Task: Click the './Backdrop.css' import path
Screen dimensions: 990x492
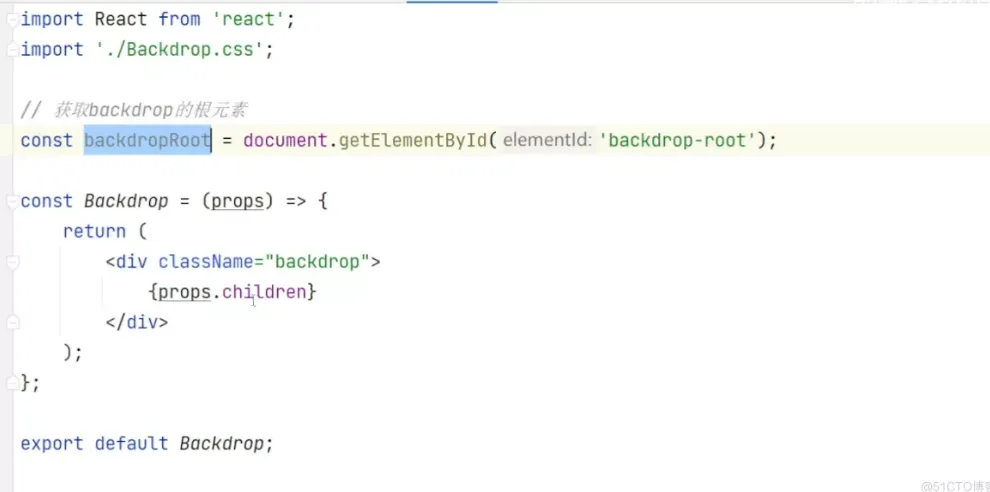Action: click(179, 50)
